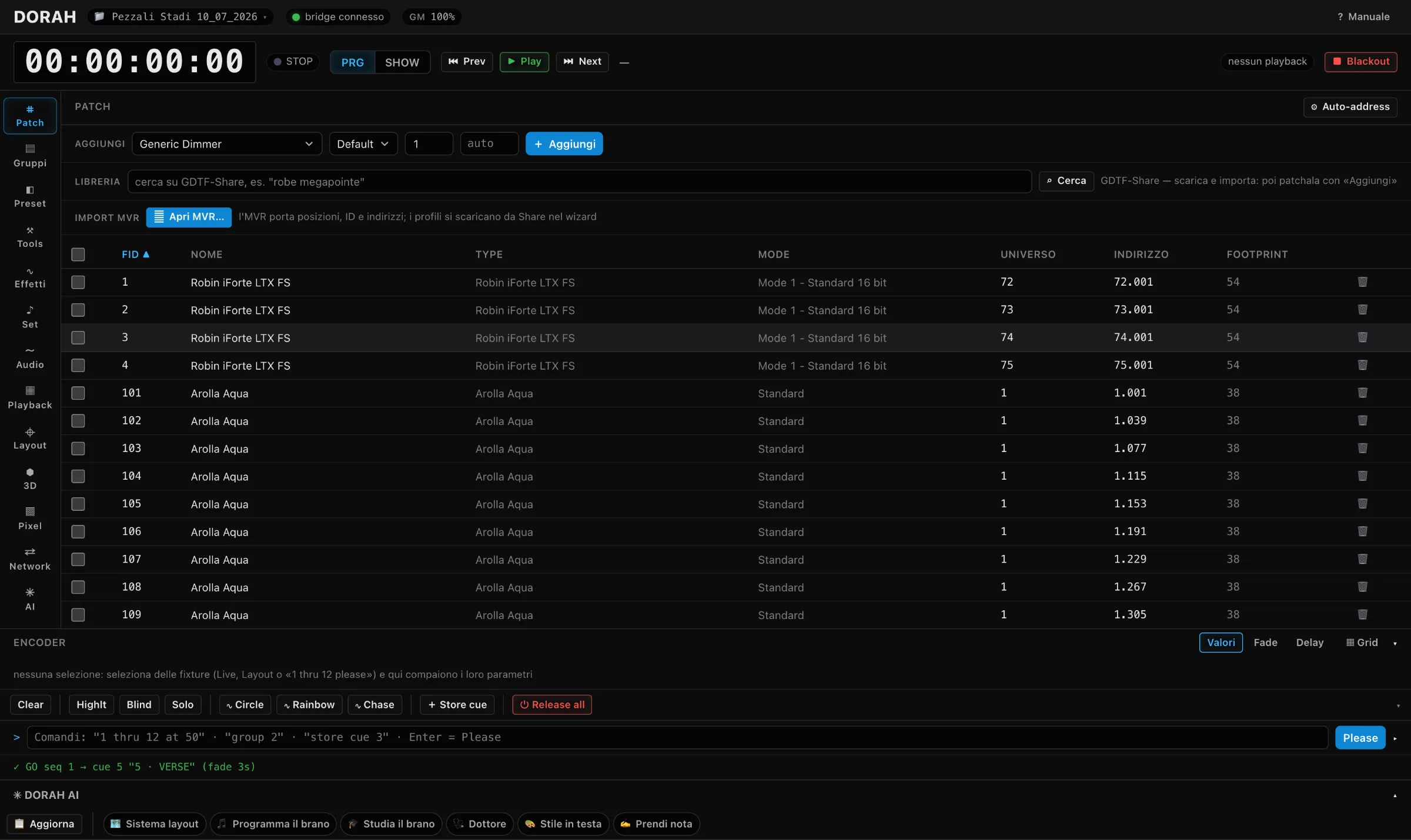Switch to PRG mode
This screenshot has height=840, width=1411.
click(352, 62)
